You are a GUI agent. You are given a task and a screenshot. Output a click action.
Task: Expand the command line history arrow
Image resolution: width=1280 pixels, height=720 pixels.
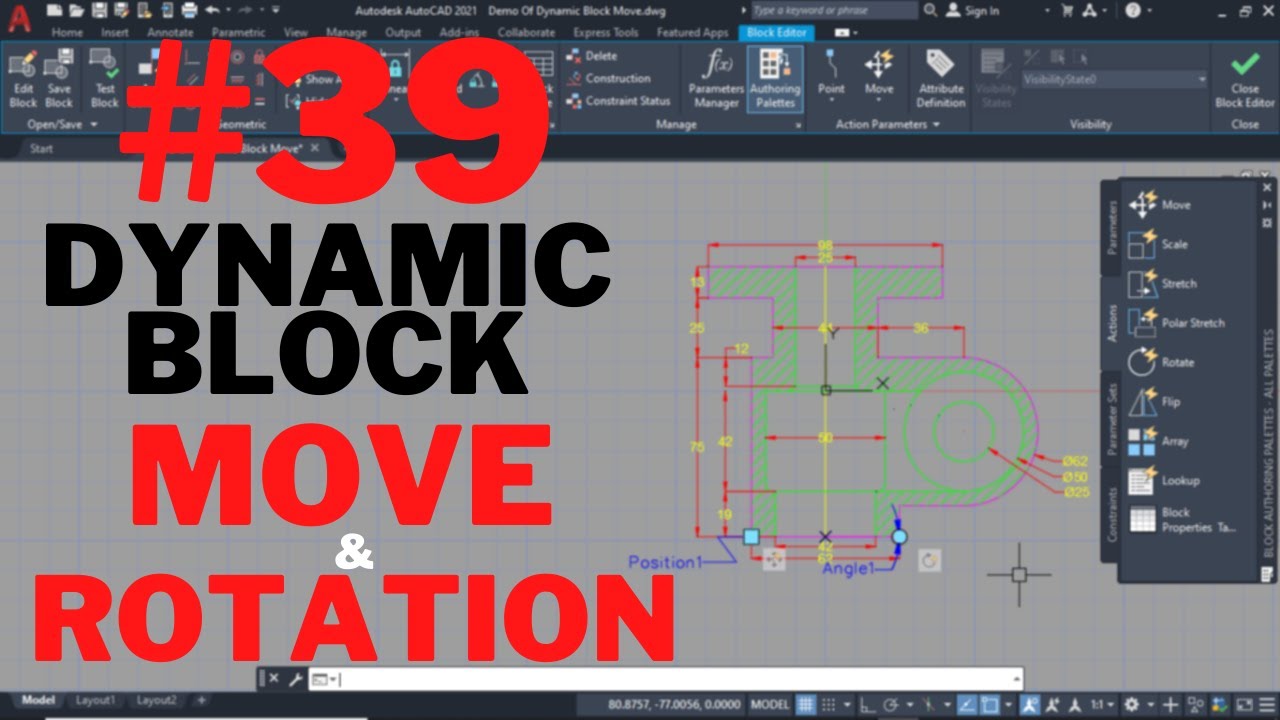coord(1017,680)
